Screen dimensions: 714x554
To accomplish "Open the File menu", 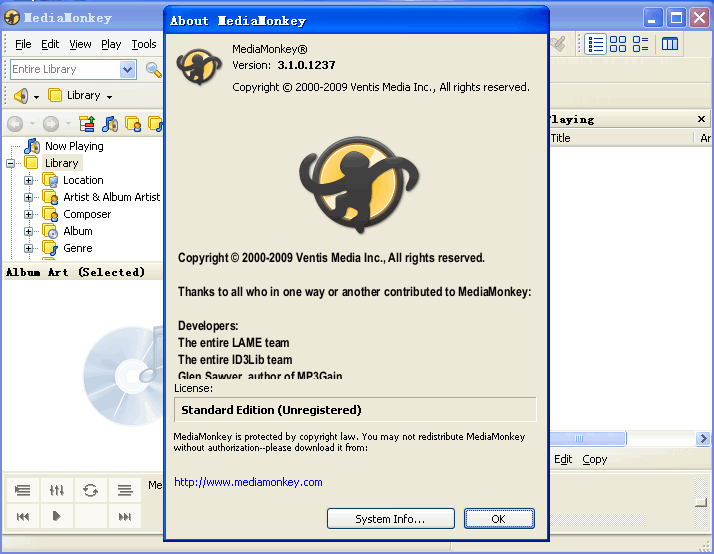I will coord(23,44).
